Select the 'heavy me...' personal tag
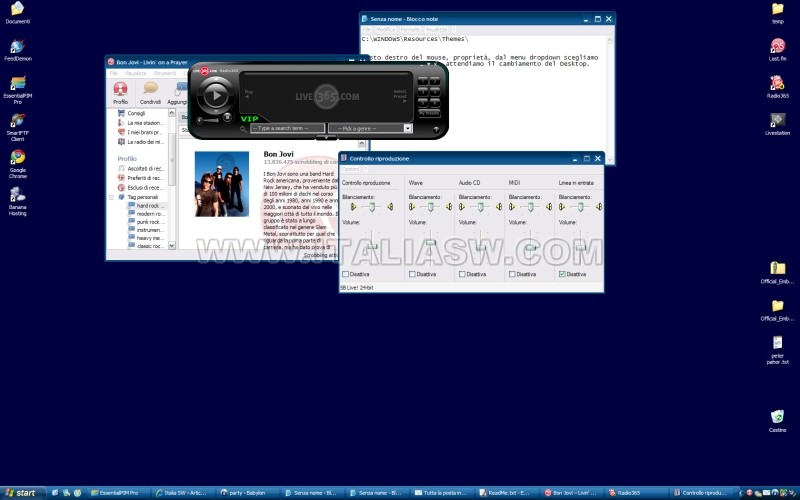This screenshot has height=500, width=800. [x=146, y=238]
